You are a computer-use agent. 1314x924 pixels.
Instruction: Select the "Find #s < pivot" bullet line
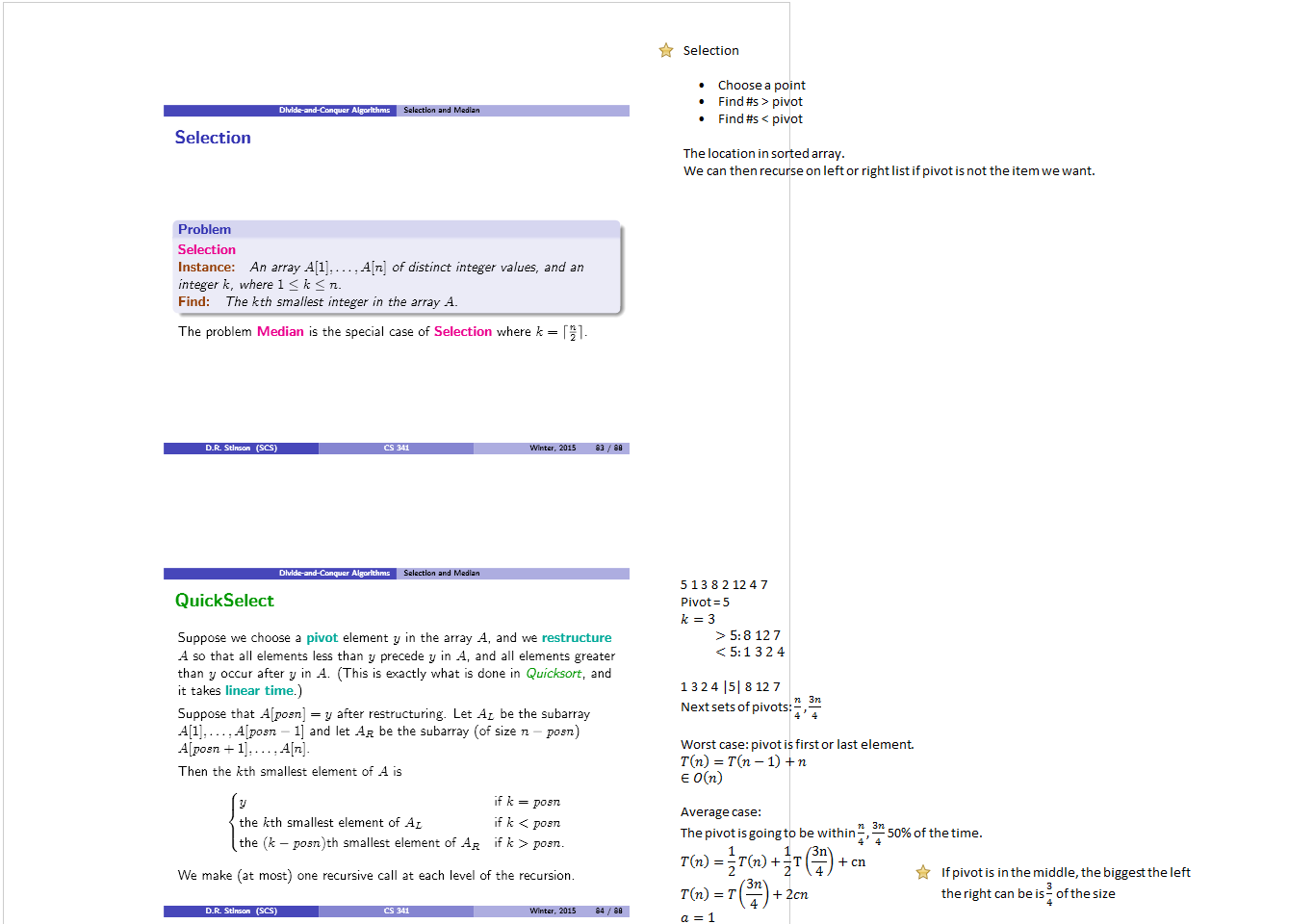point(760,119)
